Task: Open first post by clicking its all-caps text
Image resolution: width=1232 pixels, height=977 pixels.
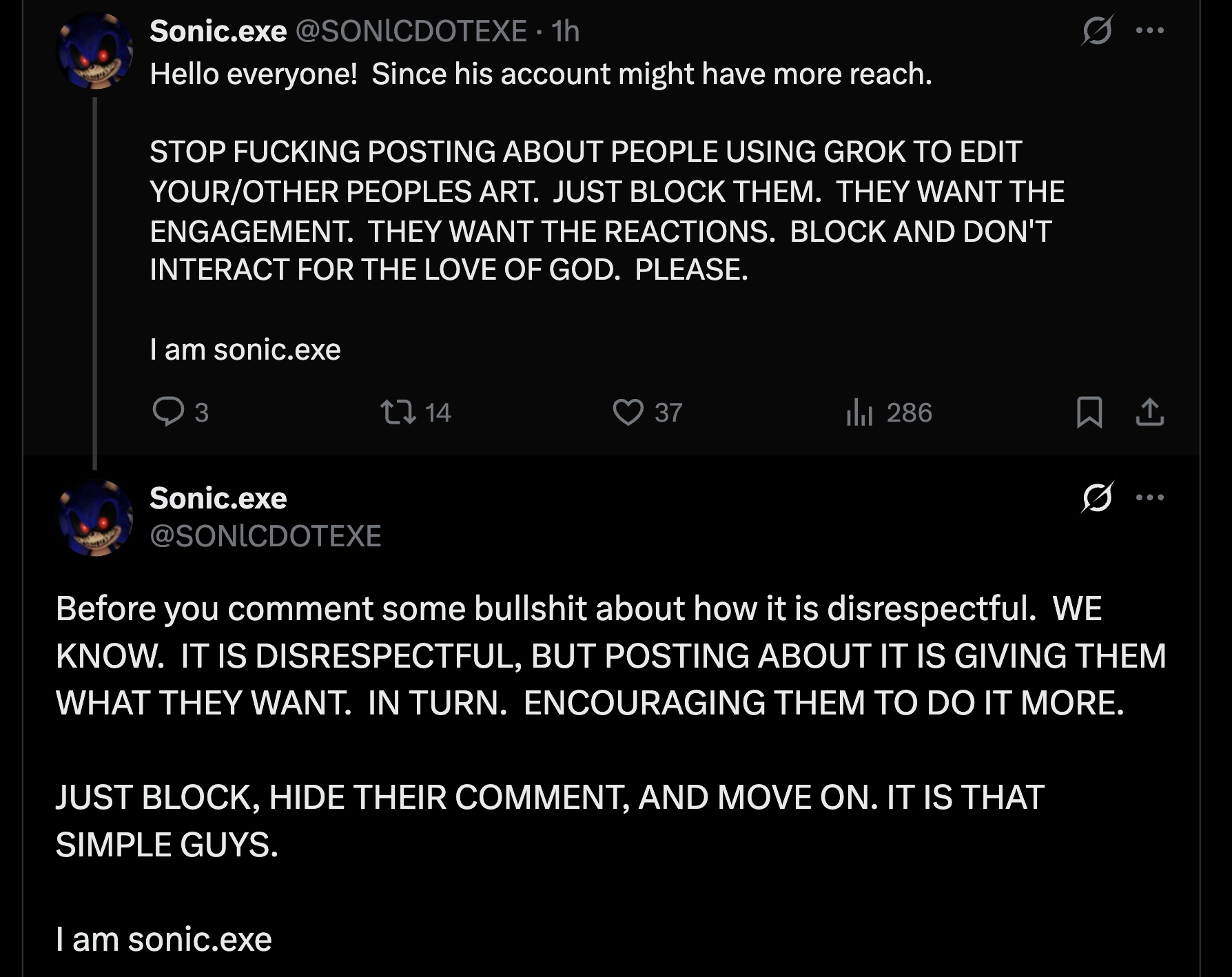Action: coord(586,211)
